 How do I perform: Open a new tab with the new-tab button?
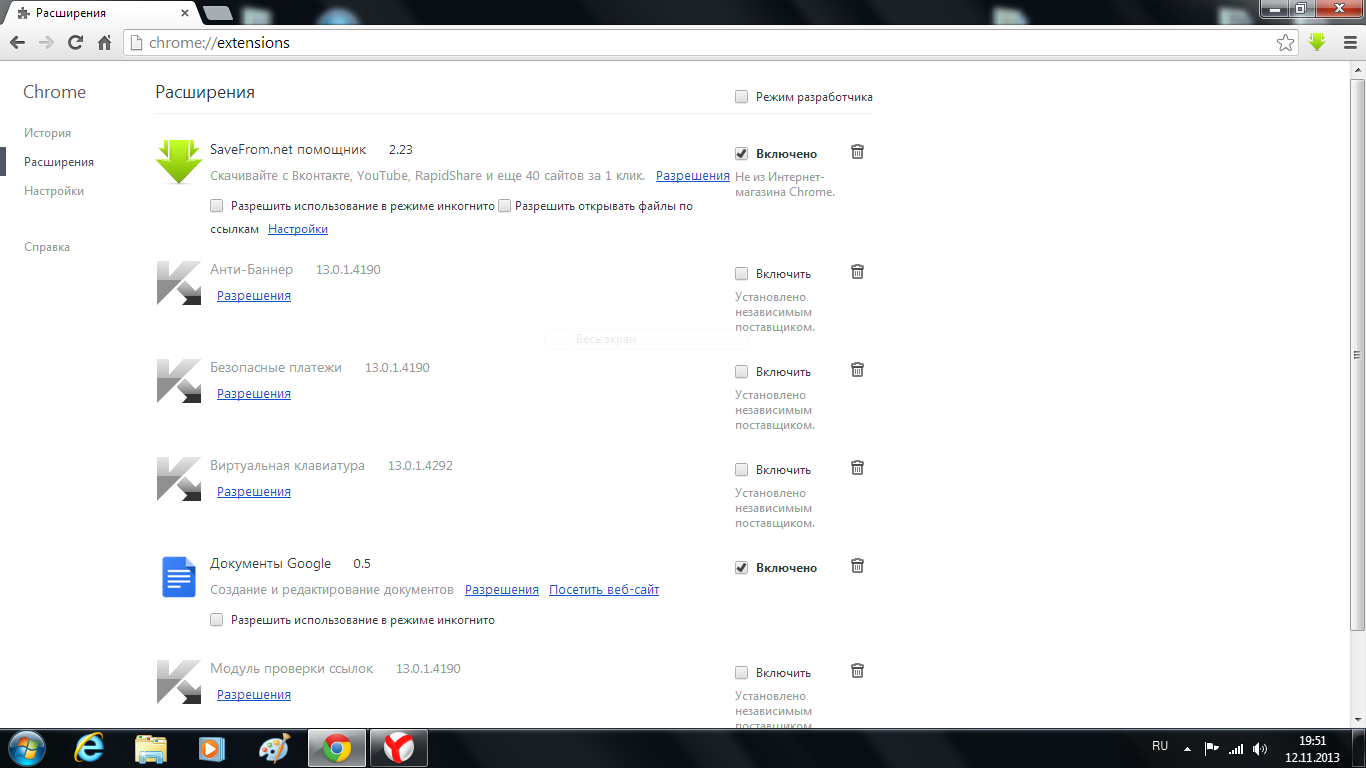[217, 13]
